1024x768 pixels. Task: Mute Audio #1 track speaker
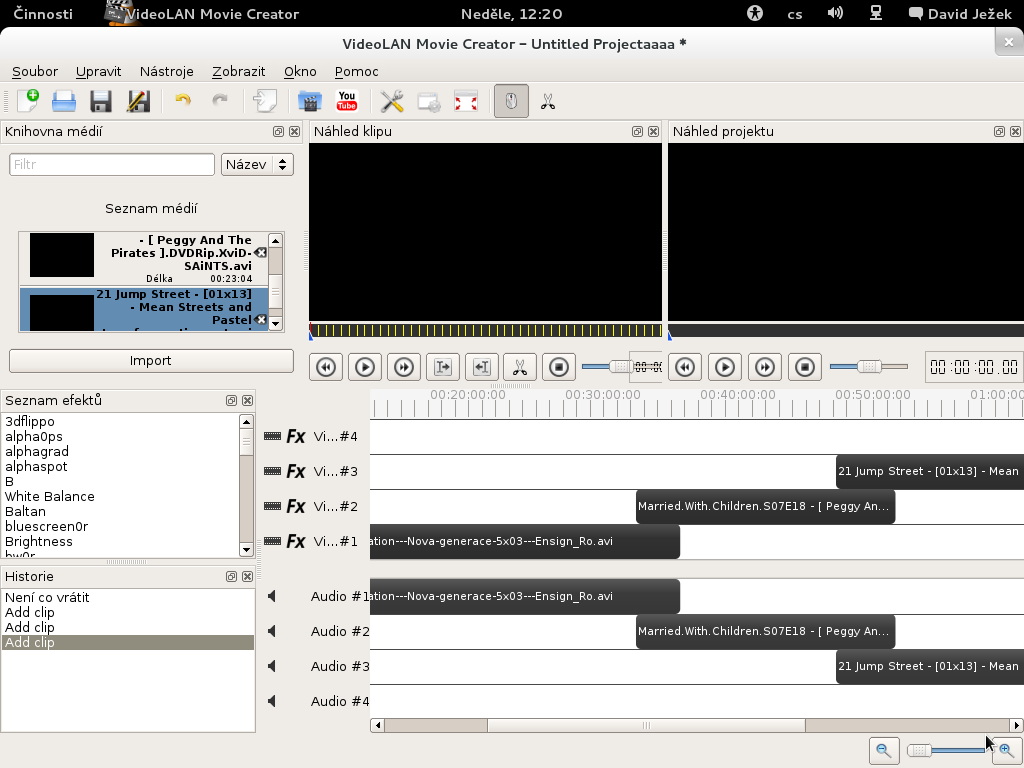point(272,596)
